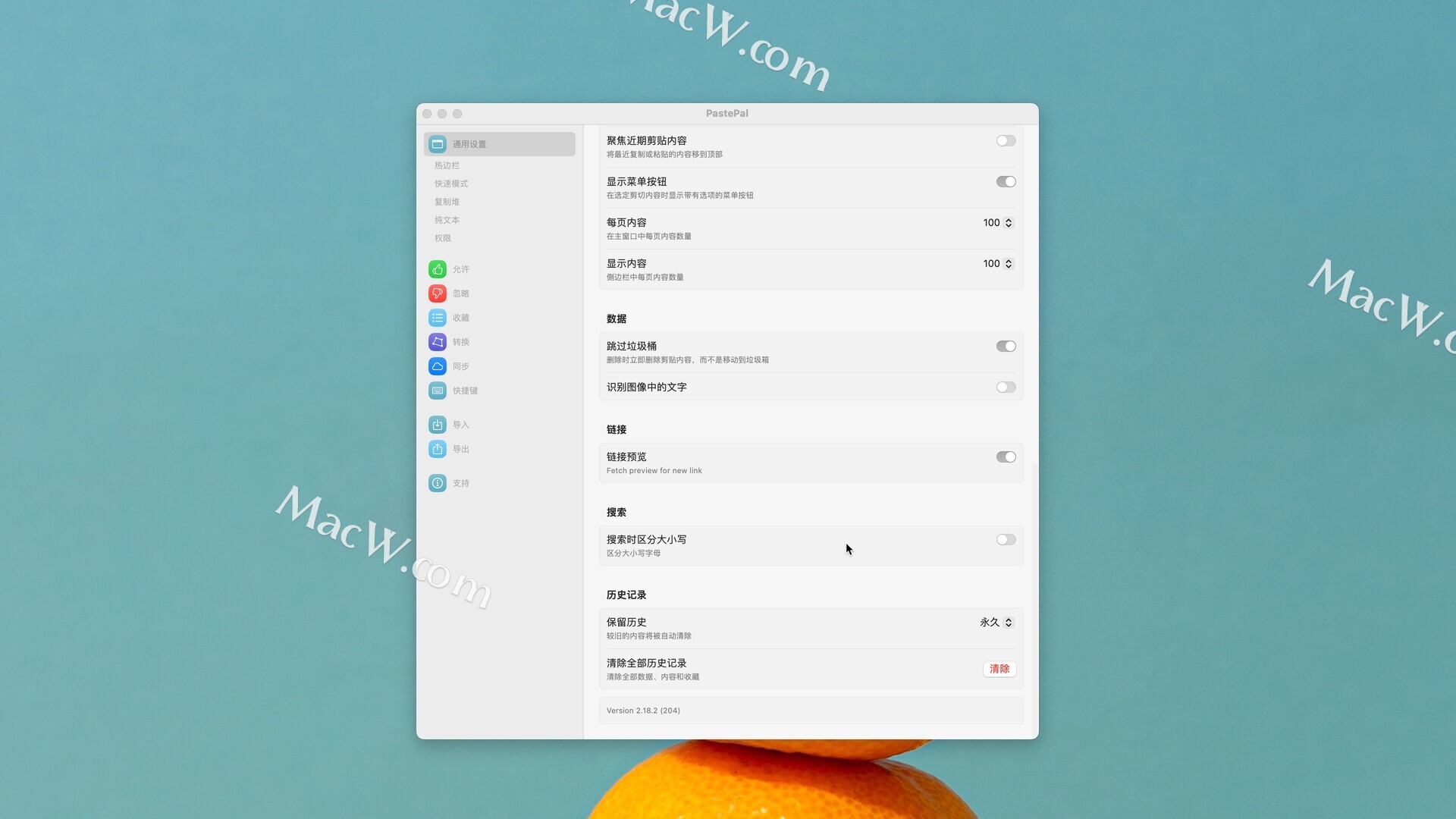Image resolution: width=1456 pixels, height=819 pixels.
Task: Click the red 忽略 thumbs-down icon
Action: 438,293
